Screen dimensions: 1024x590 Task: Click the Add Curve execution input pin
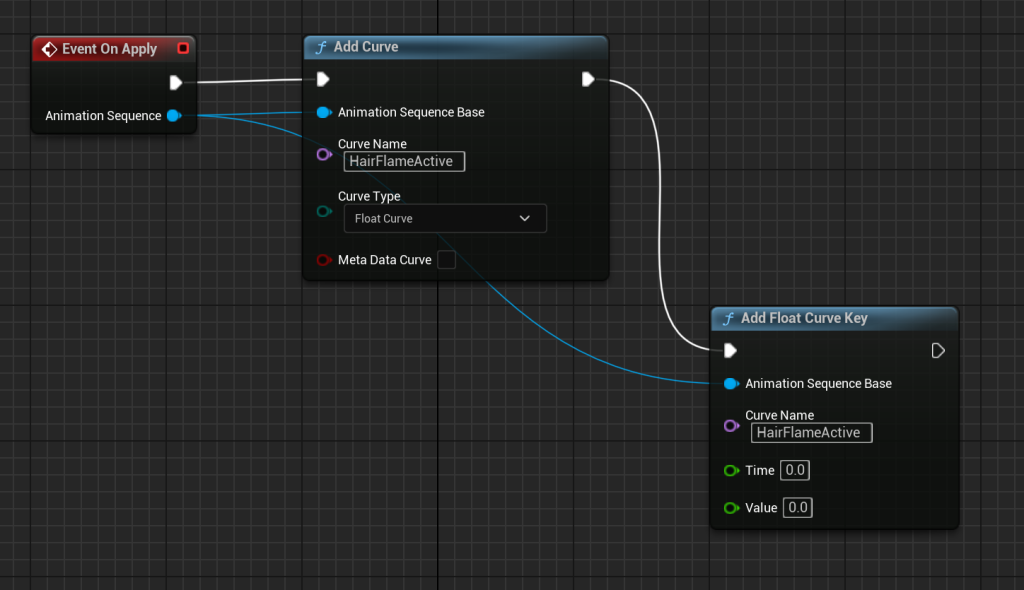click(x=323, y=79)
